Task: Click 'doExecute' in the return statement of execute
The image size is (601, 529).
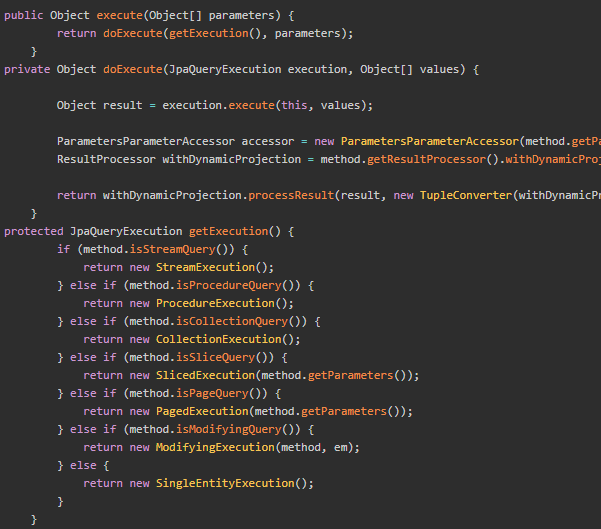Action: pos(133,33)
